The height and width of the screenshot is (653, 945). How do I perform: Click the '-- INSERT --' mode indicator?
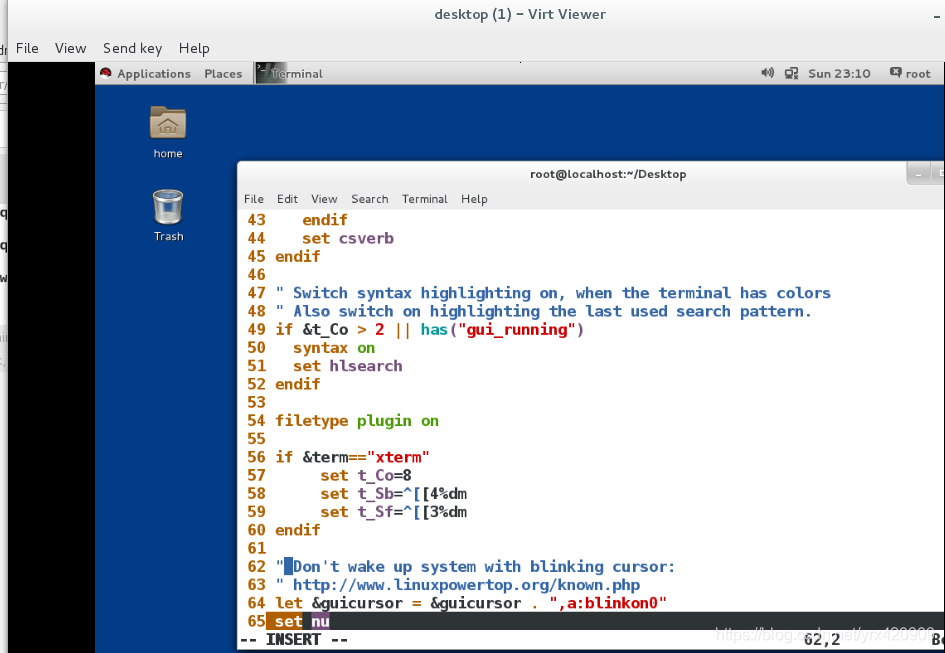pyautogui.click(x=294, y=639)
